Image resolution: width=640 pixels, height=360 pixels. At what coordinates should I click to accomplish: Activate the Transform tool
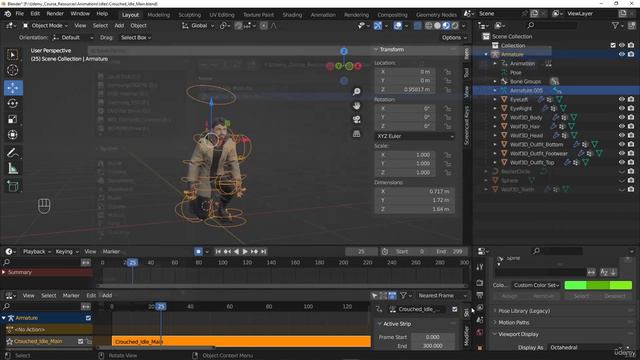pos(13,135)
